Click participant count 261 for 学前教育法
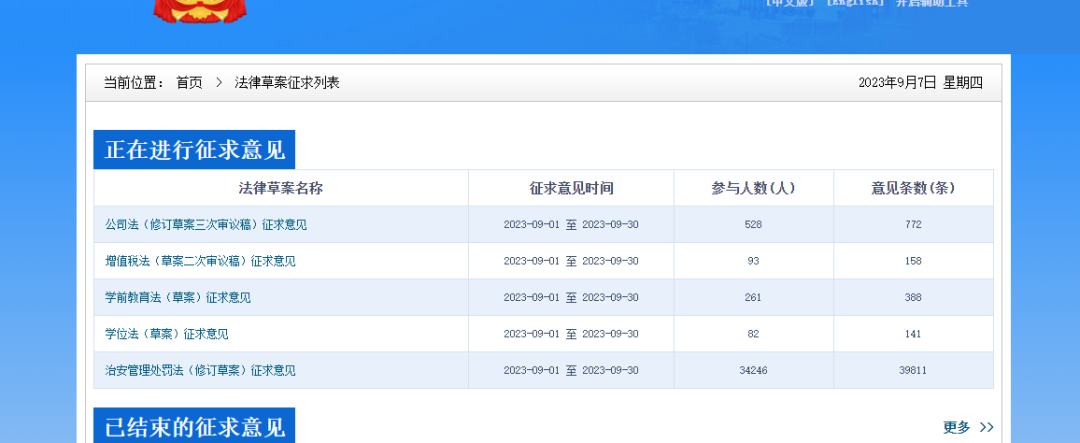The height and width of the screenshot is (443, 1080). [754, 298]
